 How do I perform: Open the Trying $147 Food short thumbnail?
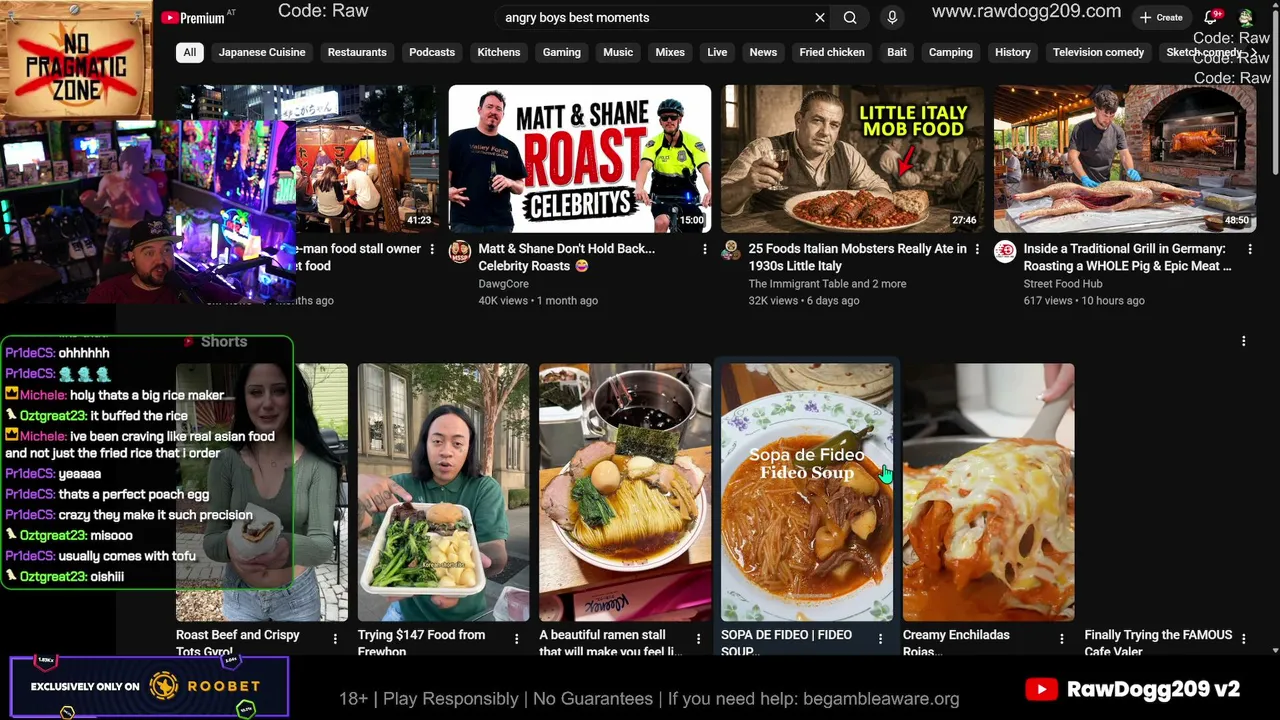tap(444, 492)
